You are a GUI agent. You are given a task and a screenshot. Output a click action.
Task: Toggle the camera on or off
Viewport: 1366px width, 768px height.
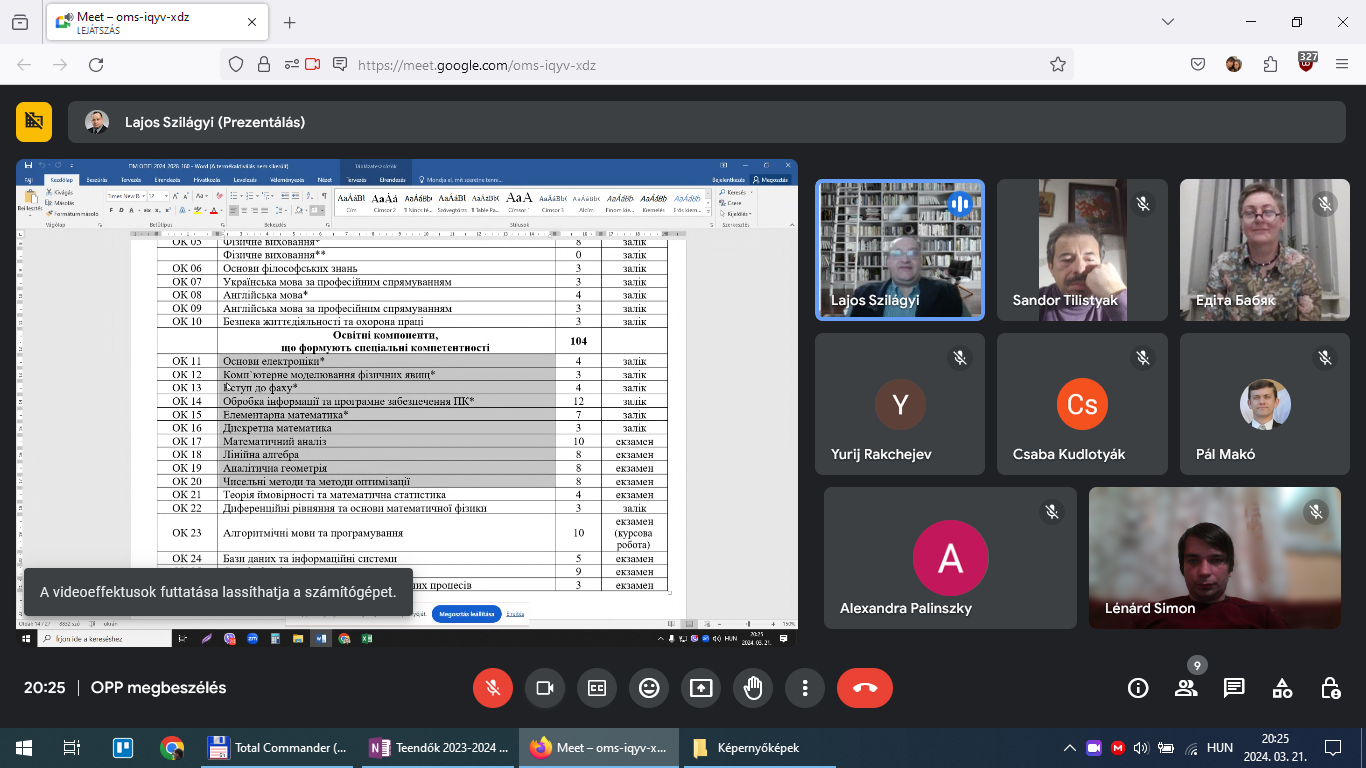click(x=545, y=688)
